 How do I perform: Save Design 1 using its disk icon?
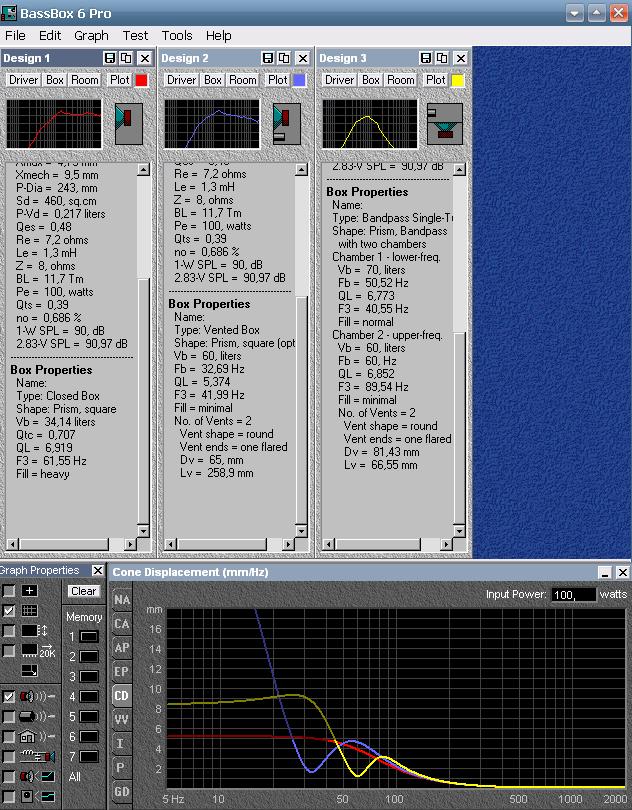point(110,59)
